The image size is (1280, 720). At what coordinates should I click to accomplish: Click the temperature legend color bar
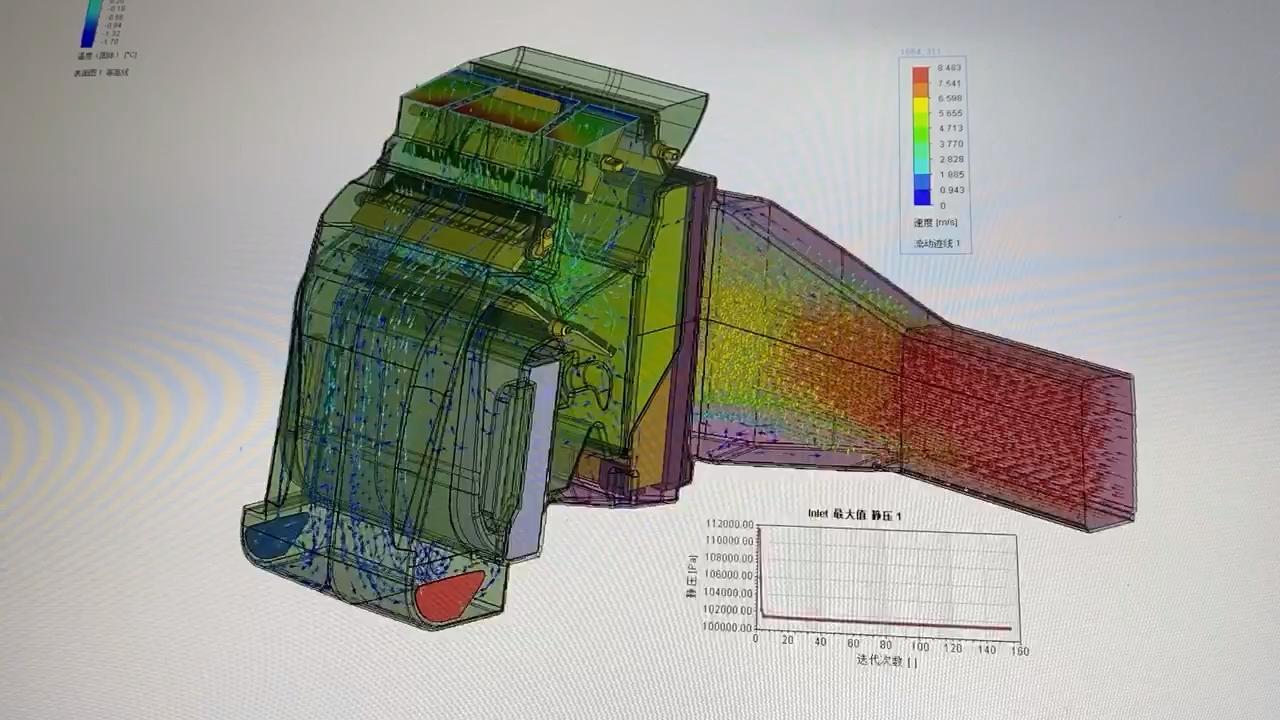[93, 22]
